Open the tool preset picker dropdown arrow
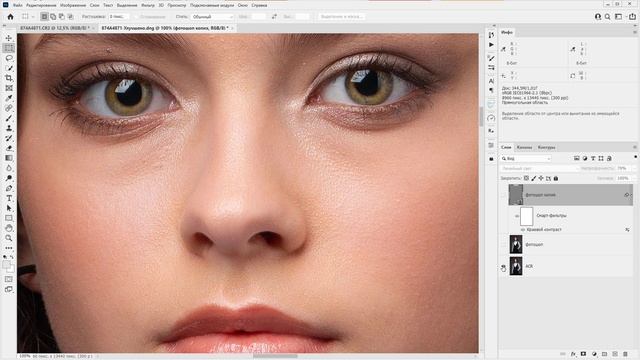The height and width of the screenshot is (360, 640). [33, 17]
